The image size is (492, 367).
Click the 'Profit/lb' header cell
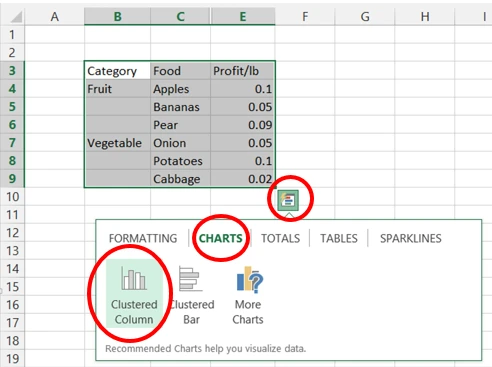point(243,71)
